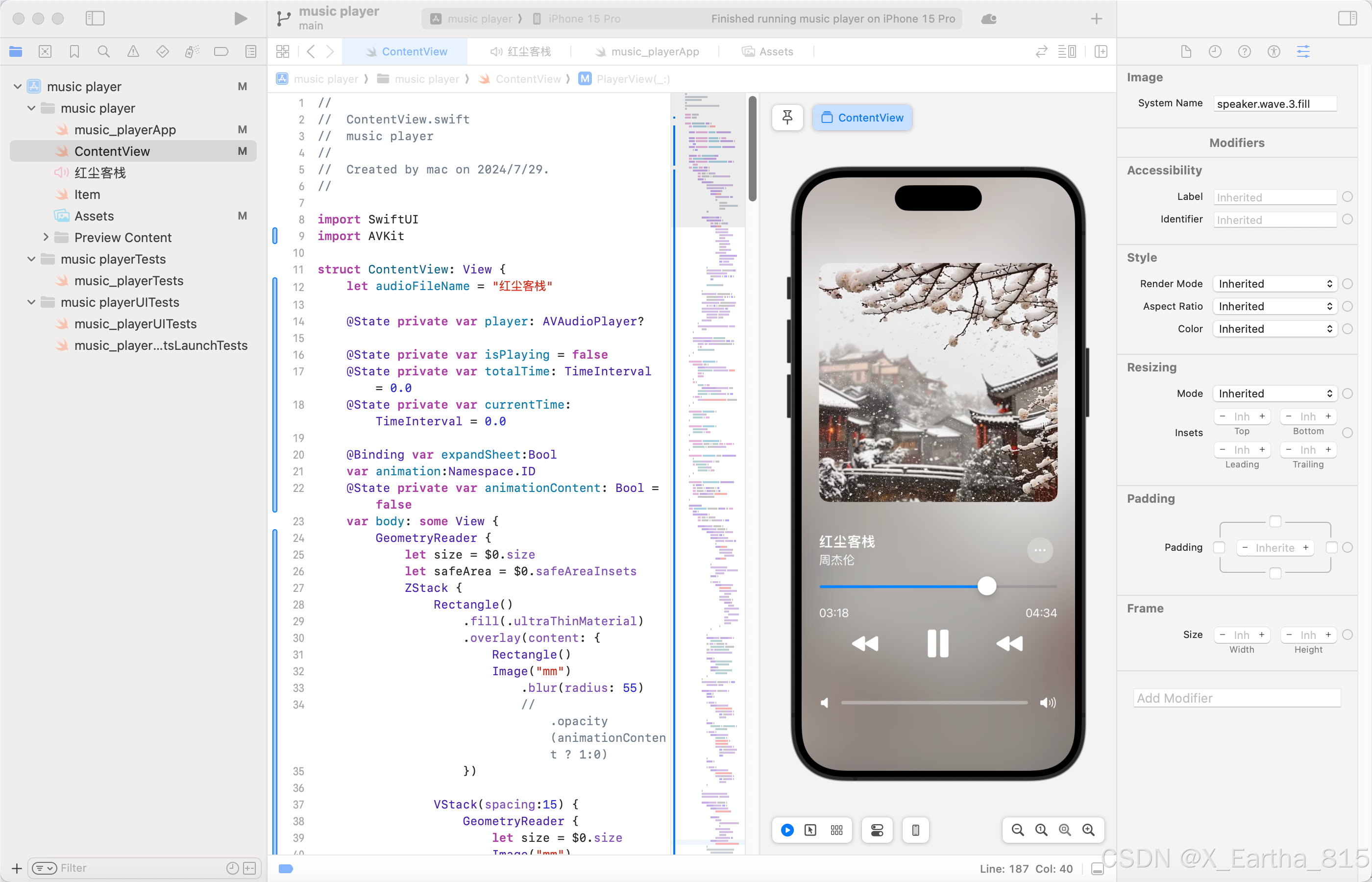The image size is (1372, 882).
Task: Click the Add Modifier input field
Action: point(1236,698)
